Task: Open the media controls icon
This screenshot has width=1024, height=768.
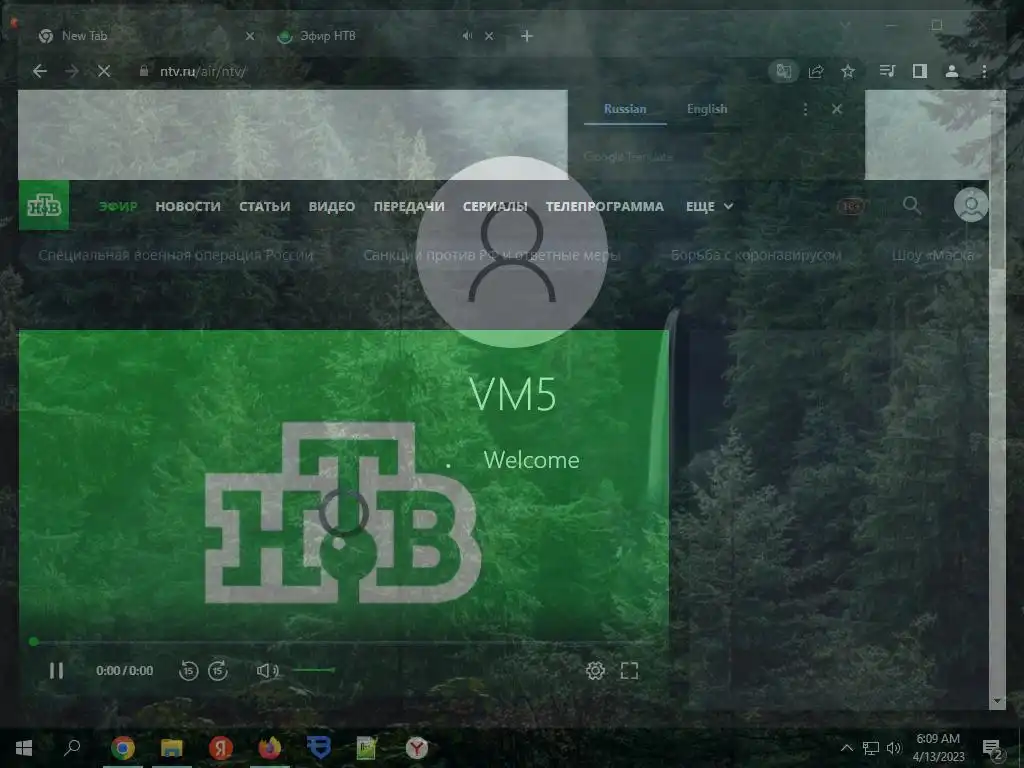Action: [887, 71]
